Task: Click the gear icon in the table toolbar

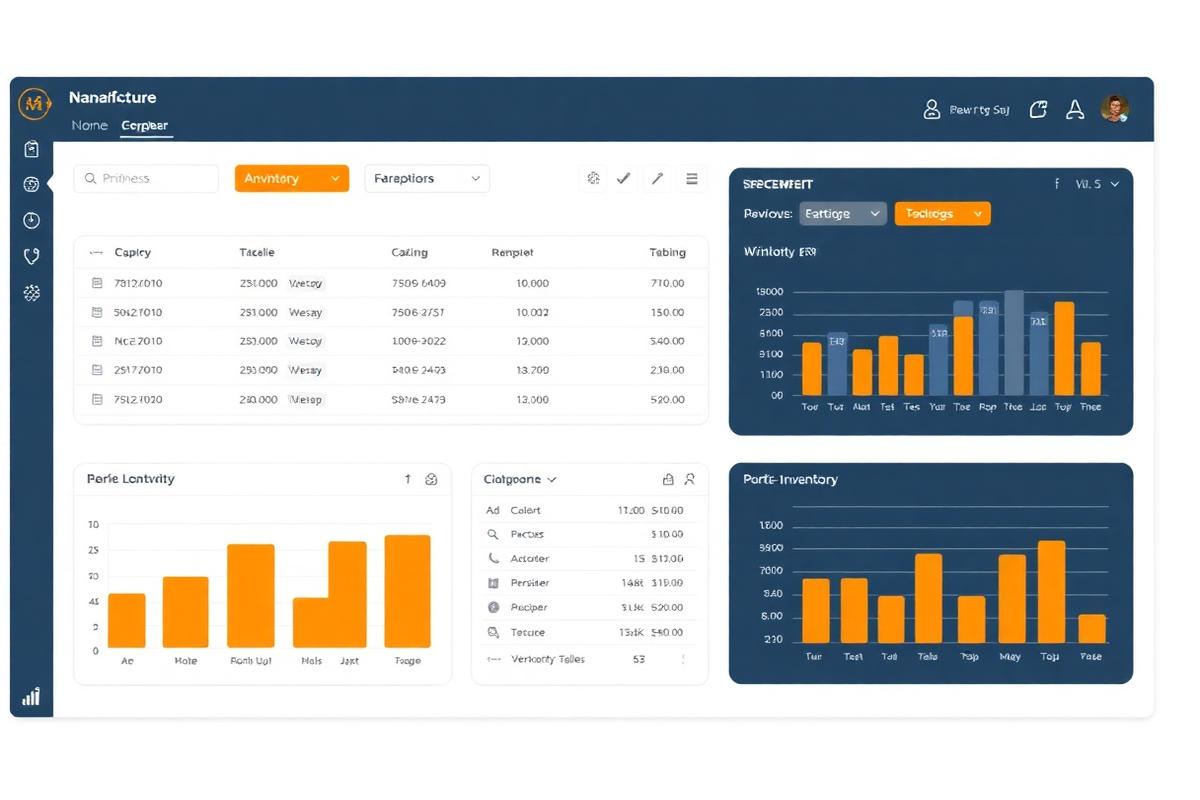Action: coord(593,178)
